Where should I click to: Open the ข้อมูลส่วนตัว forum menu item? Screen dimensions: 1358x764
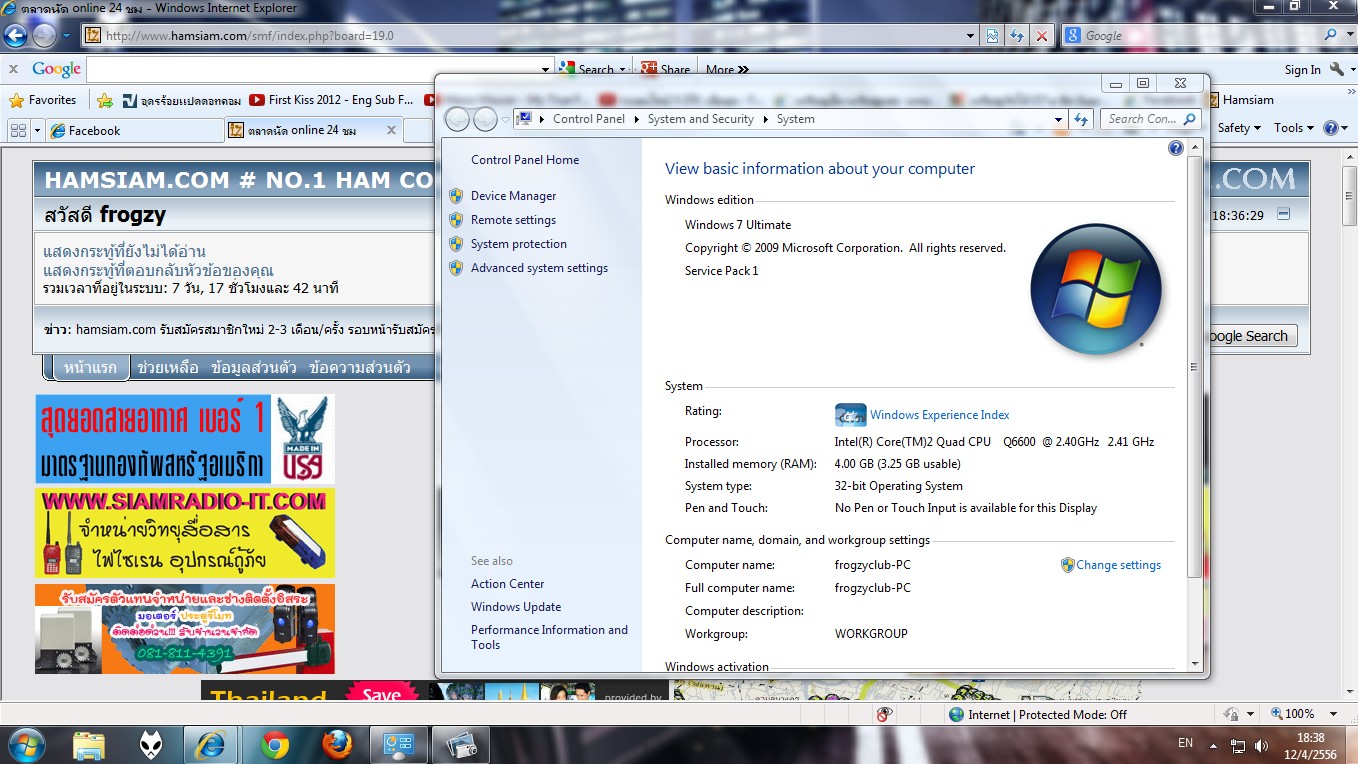pyautogui.click(x=254, y=367)
